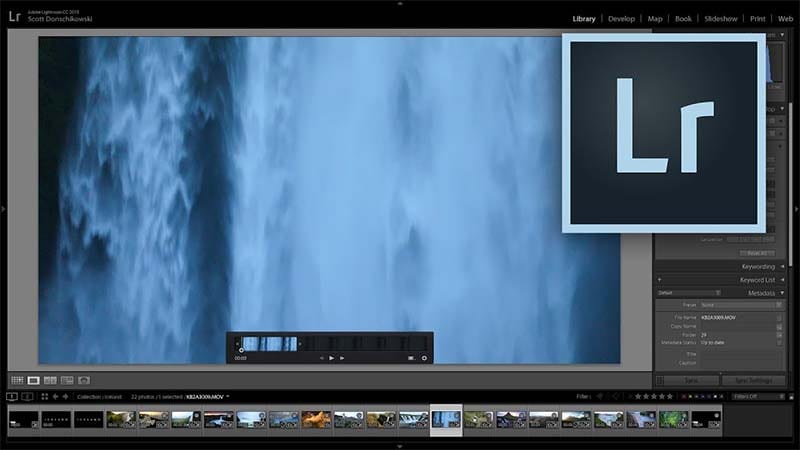Open the Web module

785,19
